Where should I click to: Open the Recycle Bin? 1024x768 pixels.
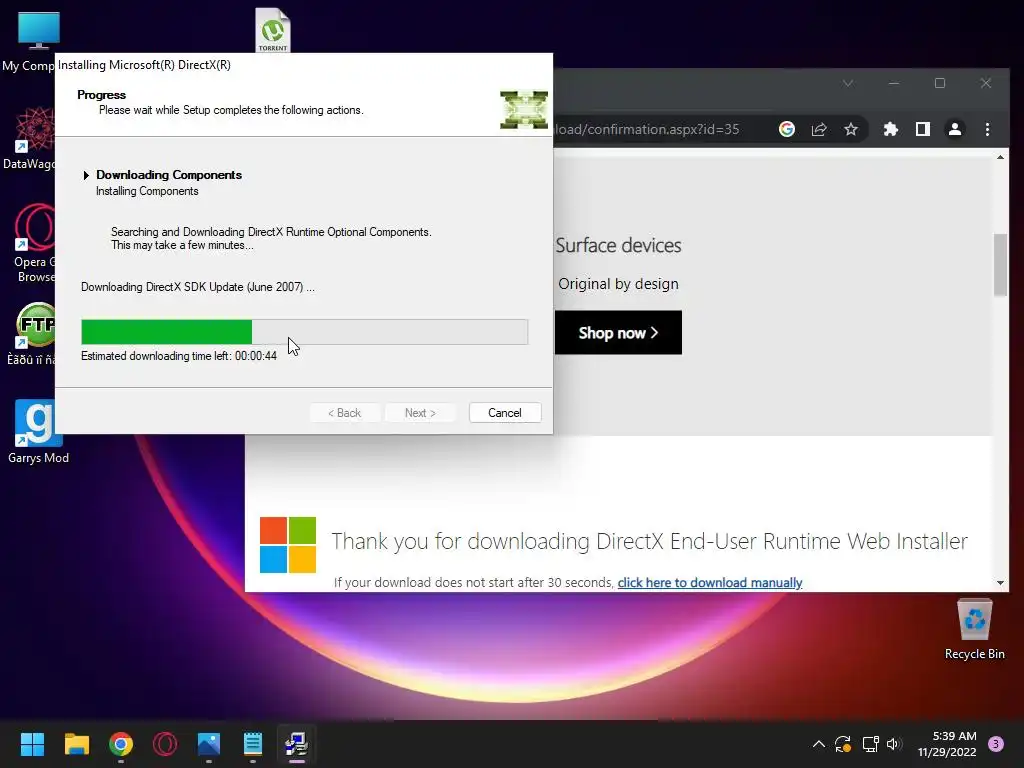[974, 630]
